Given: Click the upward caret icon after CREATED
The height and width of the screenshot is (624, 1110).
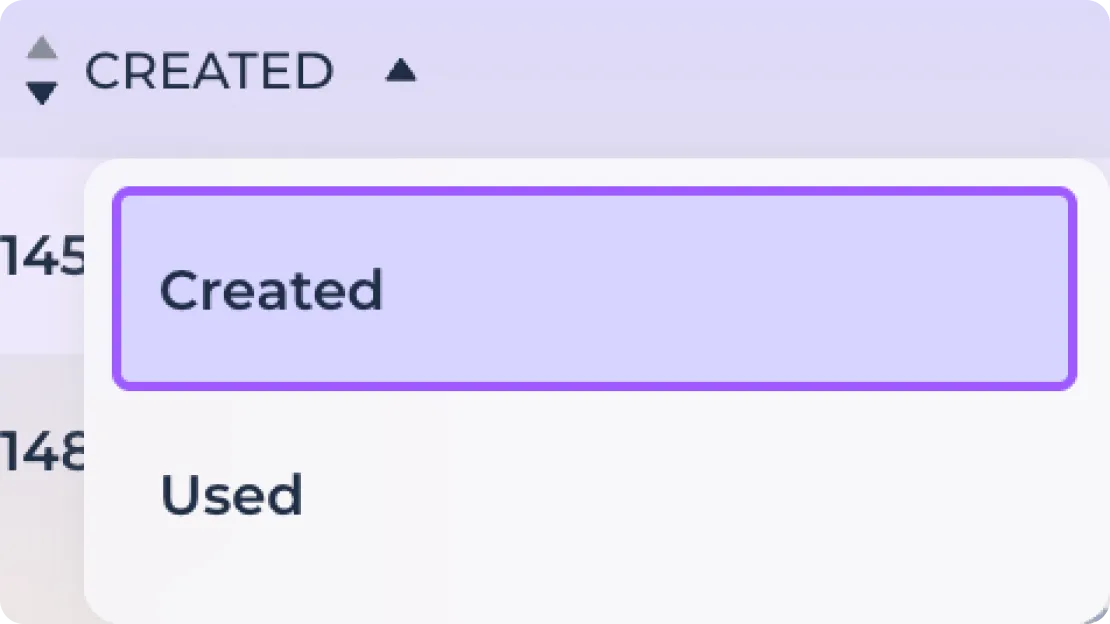Looking at the screenshot, I should (401, 70).
